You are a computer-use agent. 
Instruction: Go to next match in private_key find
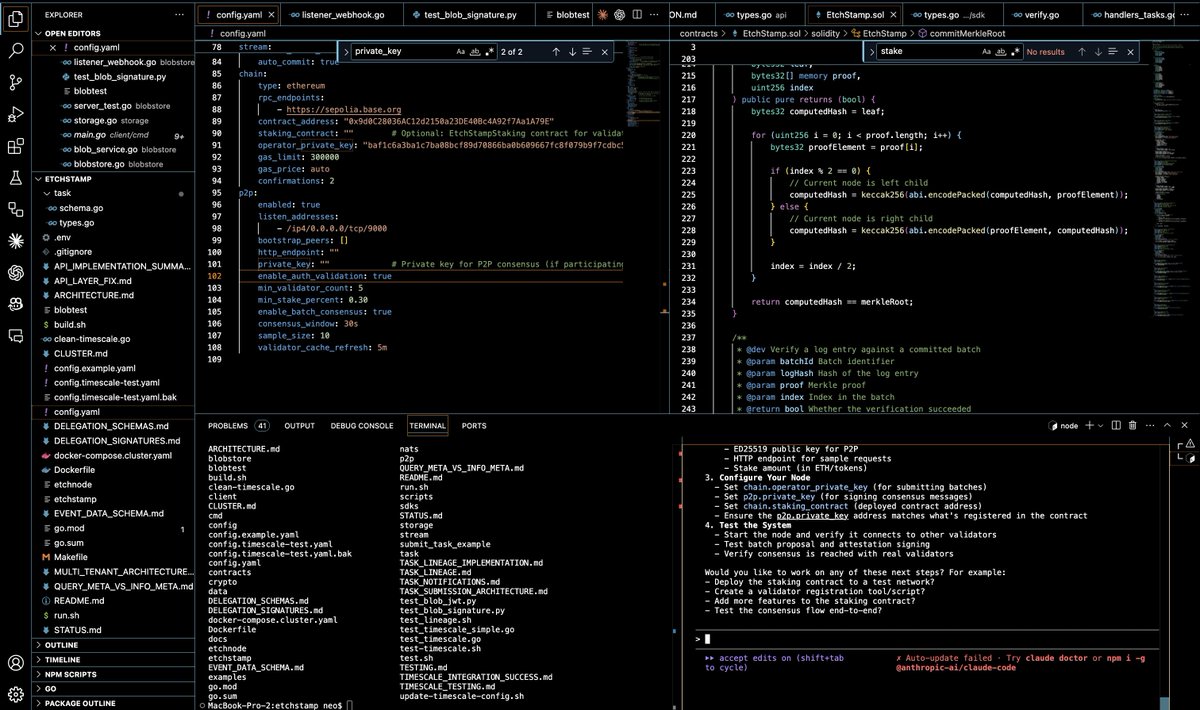point(572,51)
